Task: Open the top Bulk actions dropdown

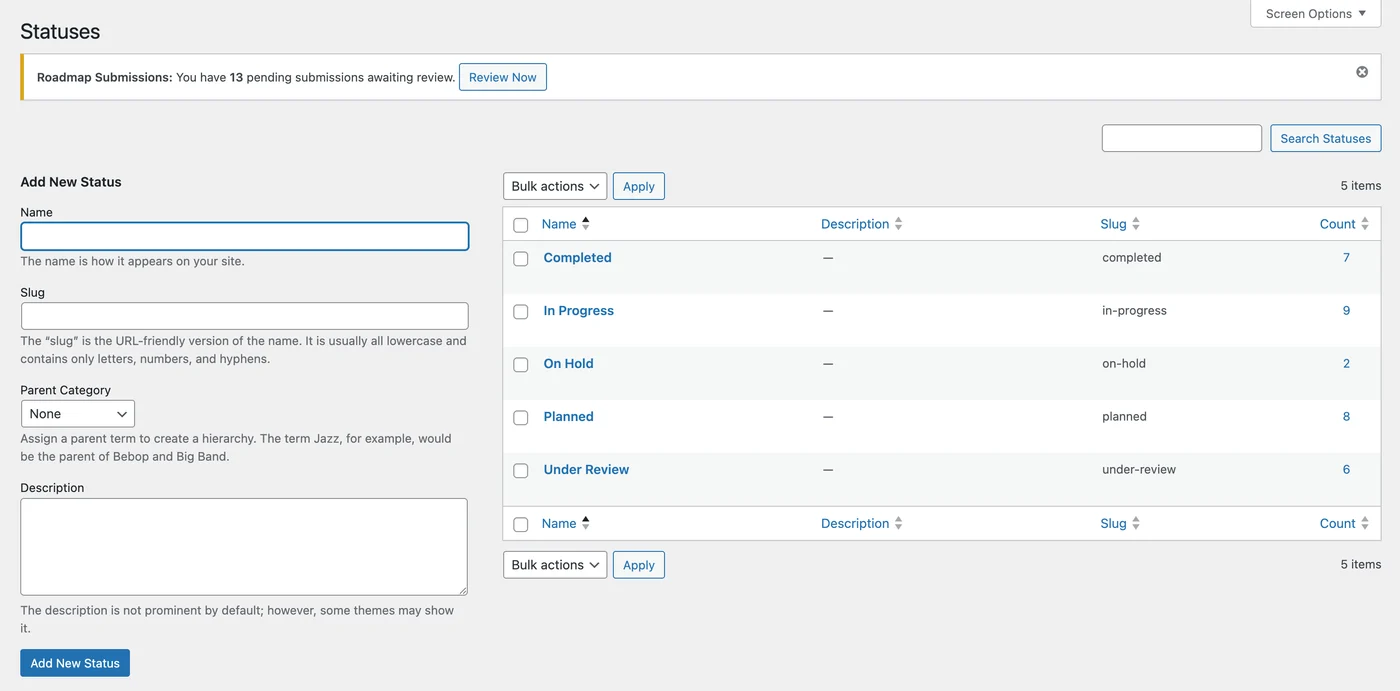Action: [x=555, y=186]
